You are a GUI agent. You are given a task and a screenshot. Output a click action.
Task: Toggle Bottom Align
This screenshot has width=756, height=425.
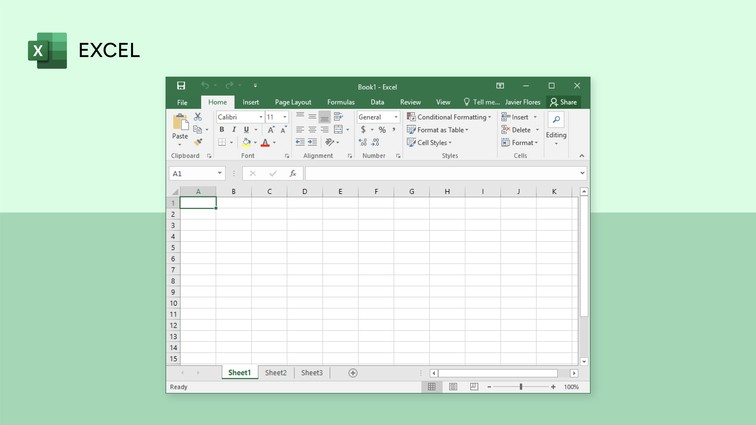[x=325, y=117]
